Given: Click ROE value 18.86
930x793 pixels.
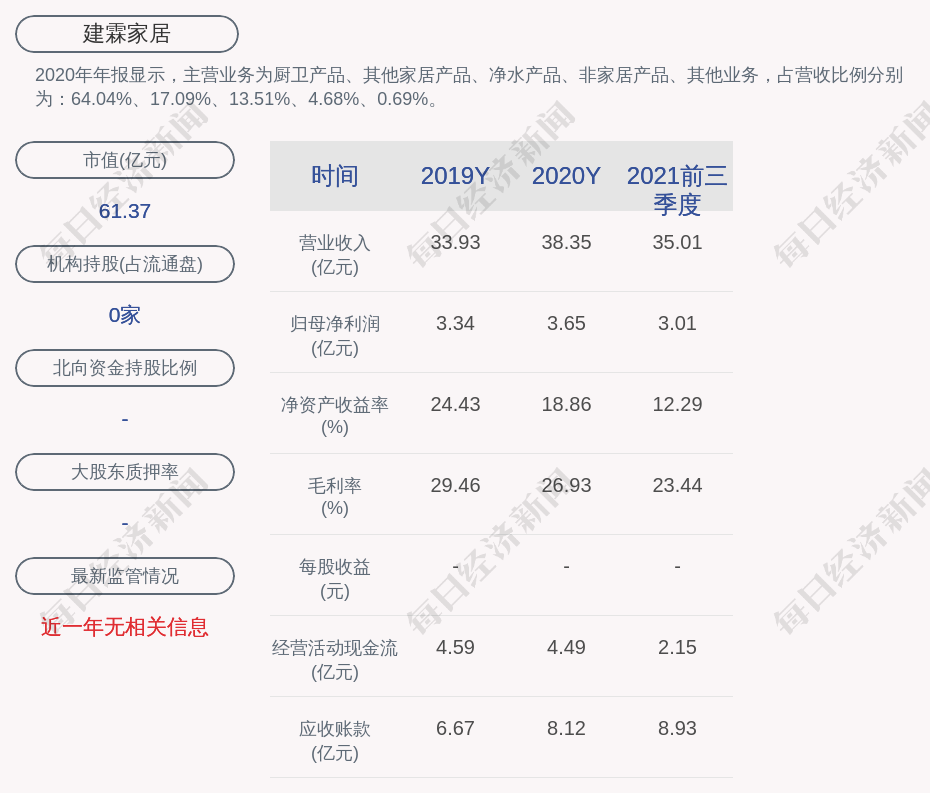Looking at the screenshot, I should point(566,404).
